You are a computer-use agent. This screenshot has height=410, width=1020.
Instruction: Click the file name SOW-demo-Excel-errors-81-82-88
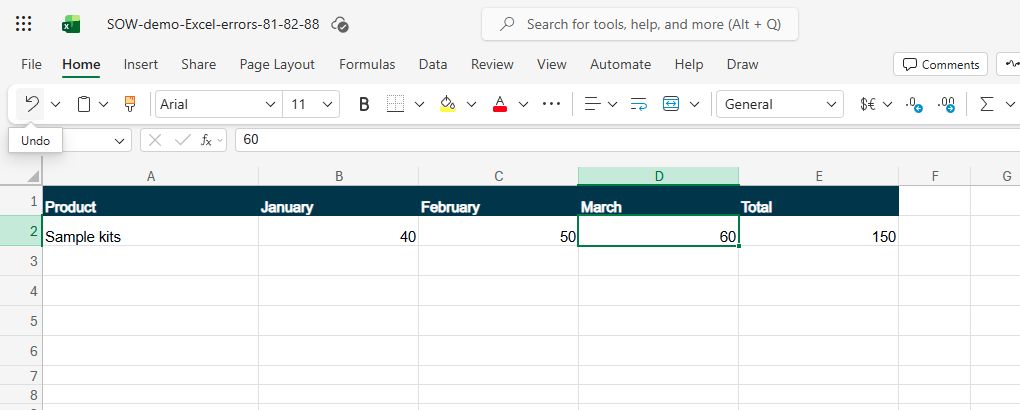point(213,24)
